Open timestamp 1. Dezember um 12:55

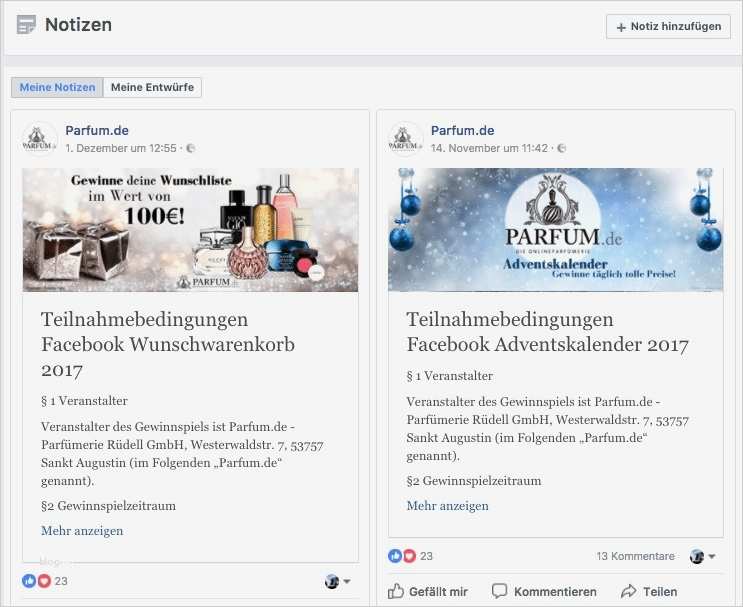pos(121,148)
